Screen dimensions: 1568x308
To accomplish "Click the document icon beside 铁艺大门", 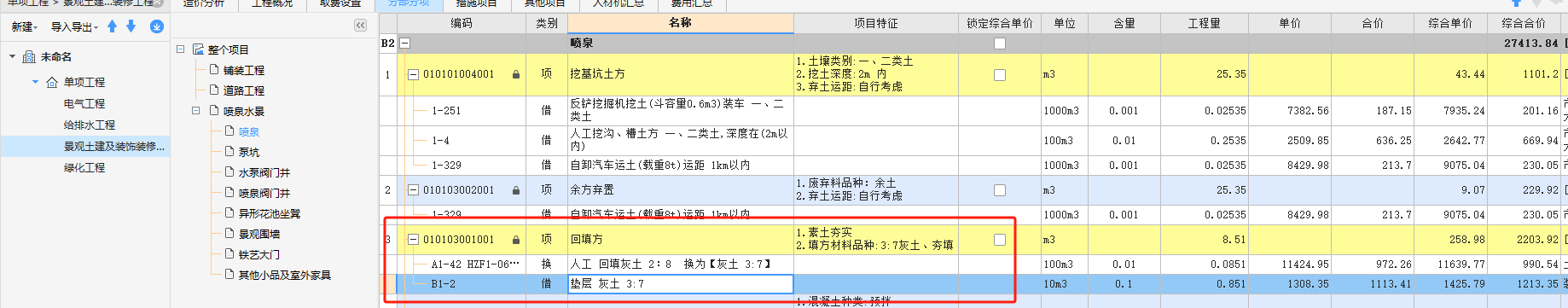I will 230,253.
